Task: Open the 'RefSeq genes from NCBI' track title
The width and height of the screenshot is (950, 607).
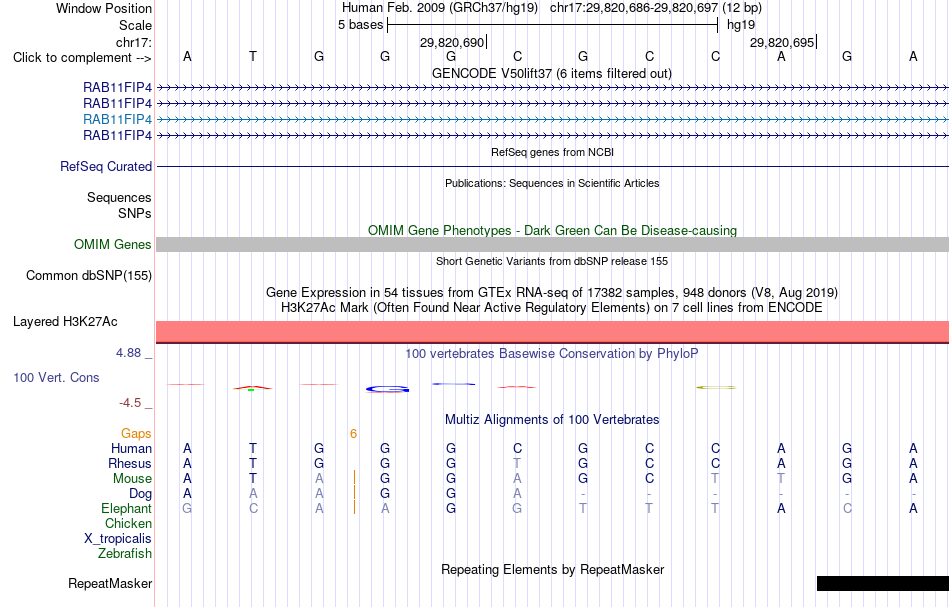Action: tap(552, 152)
